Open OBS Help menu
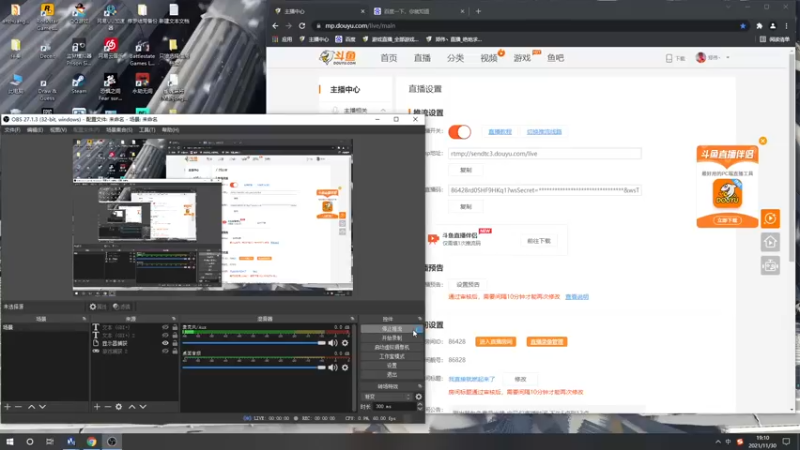The image size is (800, 450). [170, 130]
